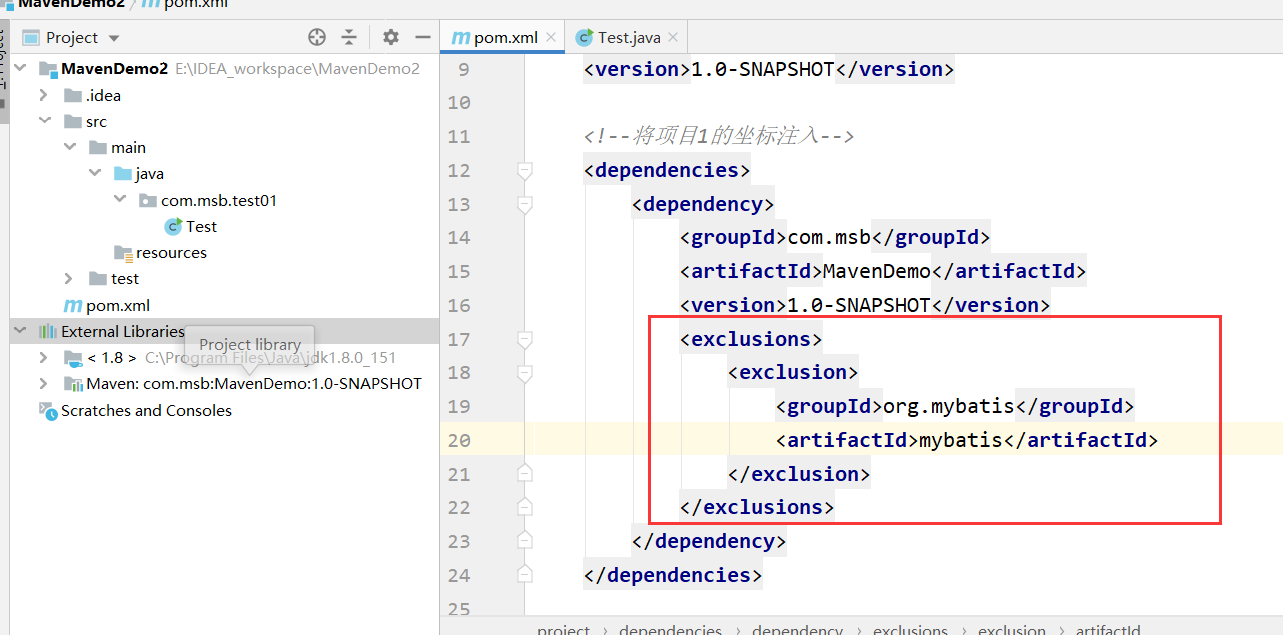The height and width of the screenshot is (635, 1283).
Task: Click the closing dependencies tag line 24
Action: [672, 575]
